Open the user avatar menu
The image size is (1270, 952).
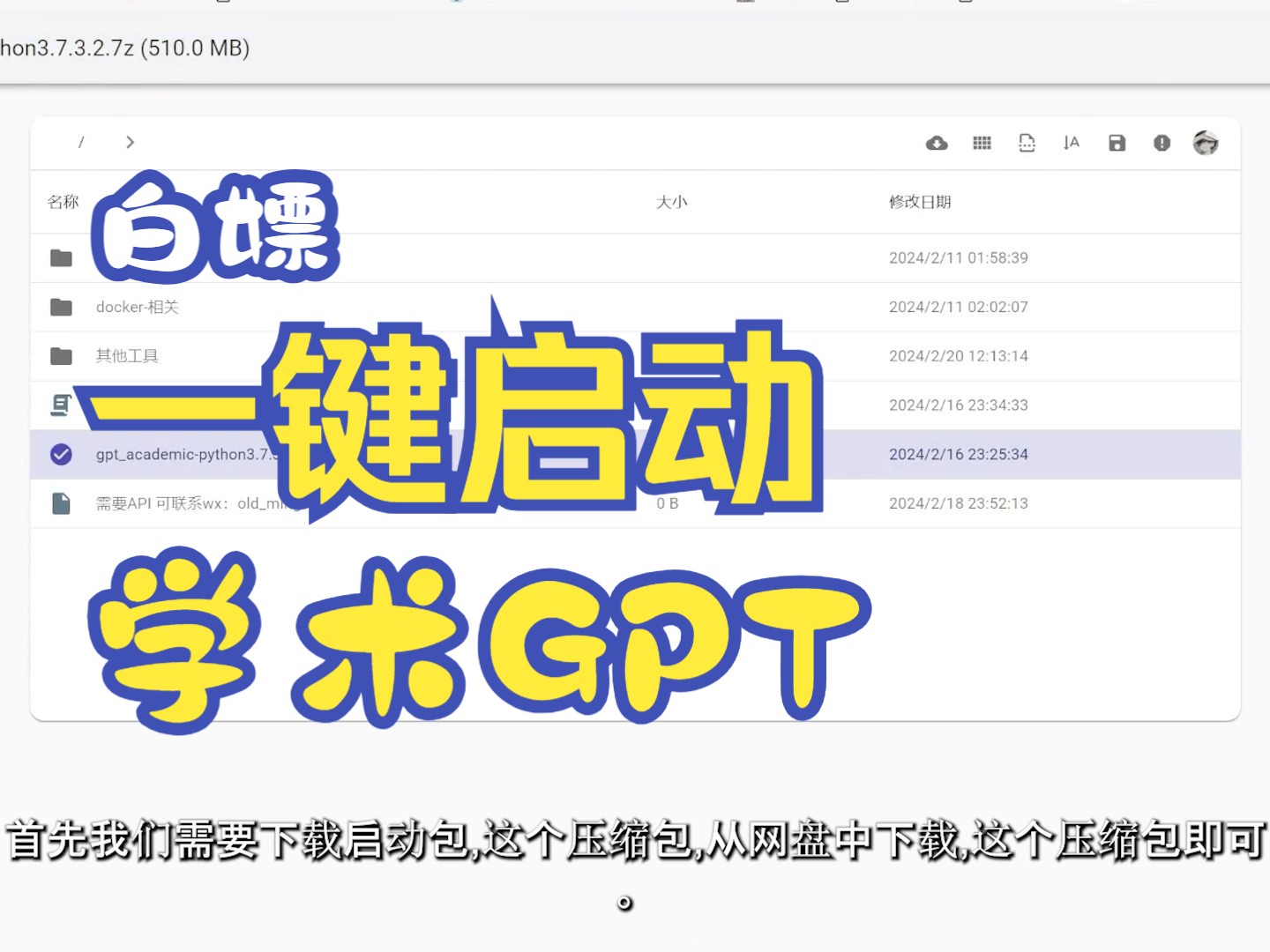1206,143
